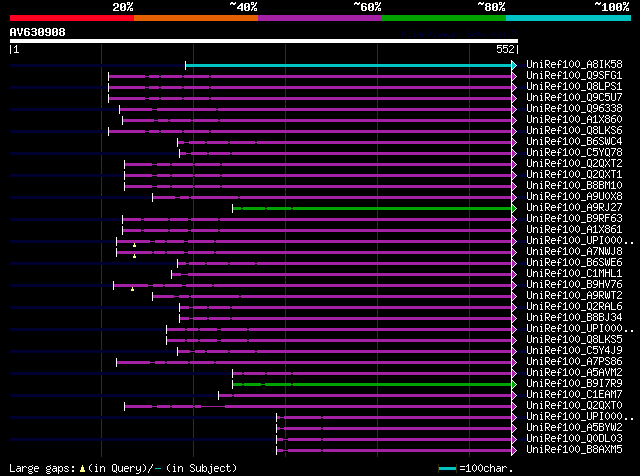The image size is (640, 476).
Task: Click the UniRef100_B9HV76 label
Action: (574, 285)
